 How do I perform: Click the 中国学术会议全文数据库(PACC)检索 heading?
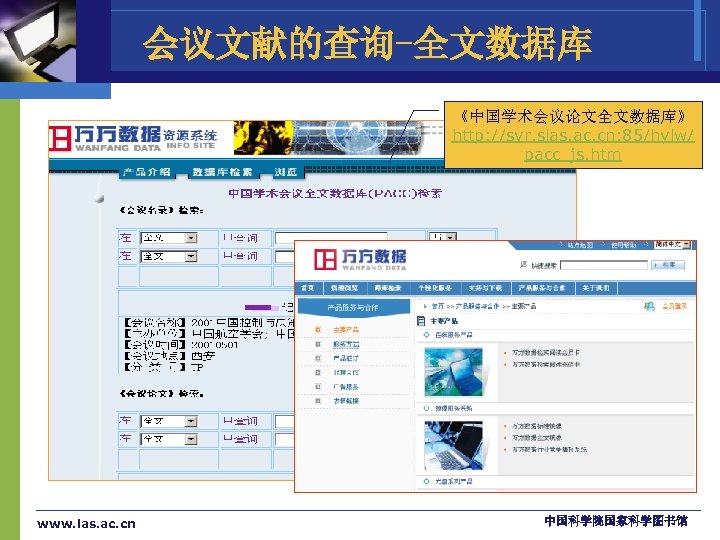[335, 193]
